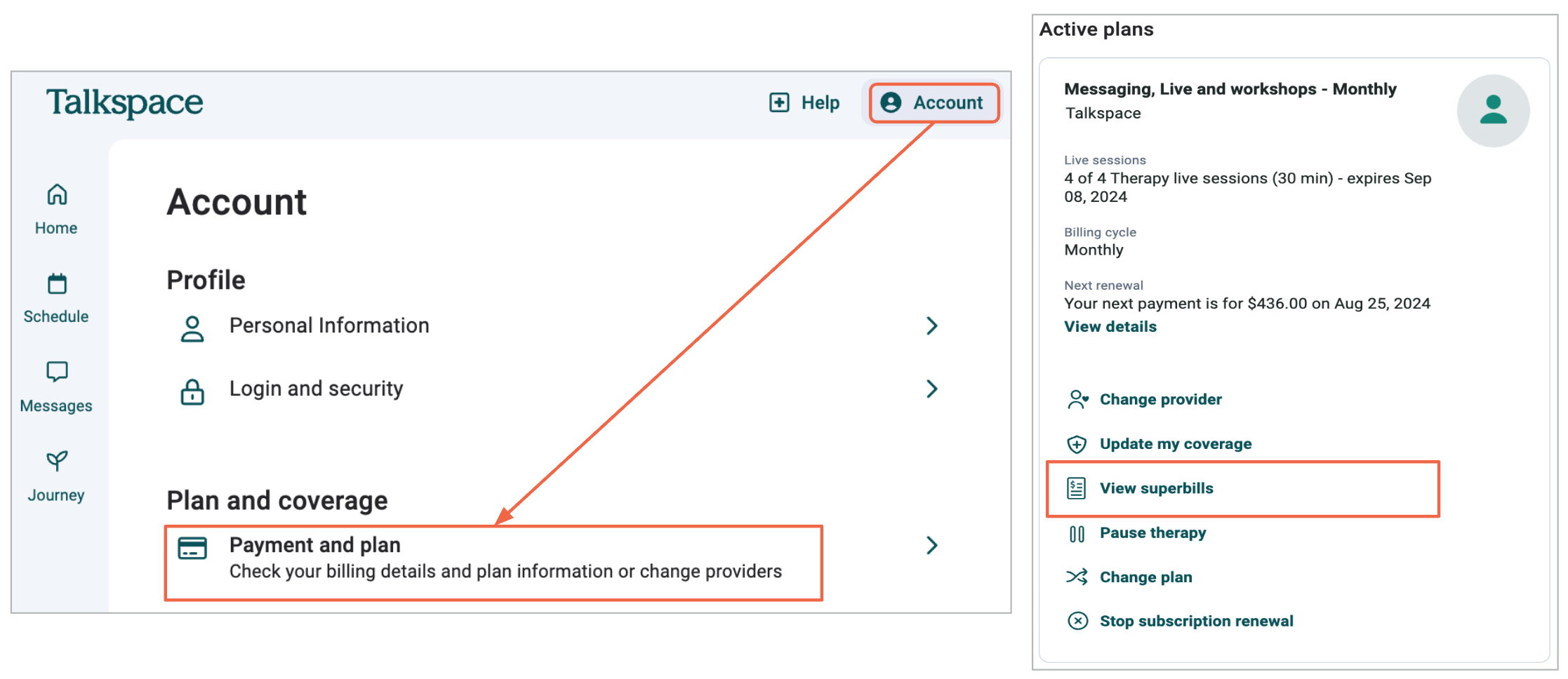Click the Help plus icon
Viewport: 1568px width, 679px height.
pos(779,102)
